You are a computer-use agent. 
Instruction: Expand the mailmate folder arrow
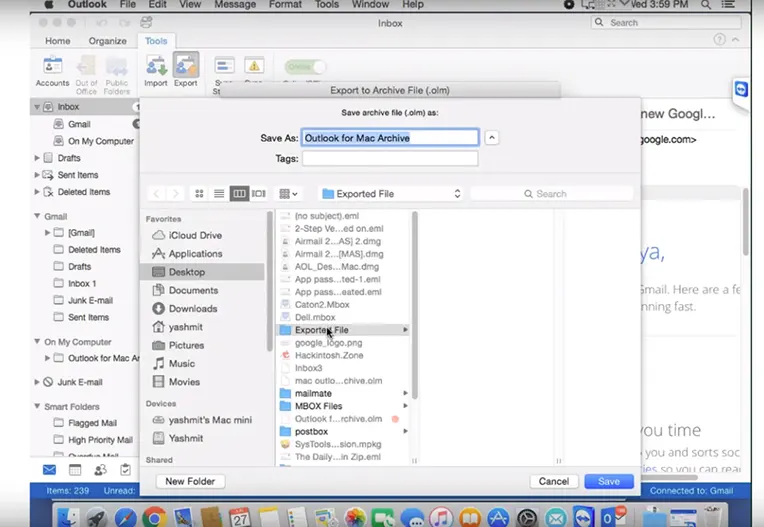[405, 393]
